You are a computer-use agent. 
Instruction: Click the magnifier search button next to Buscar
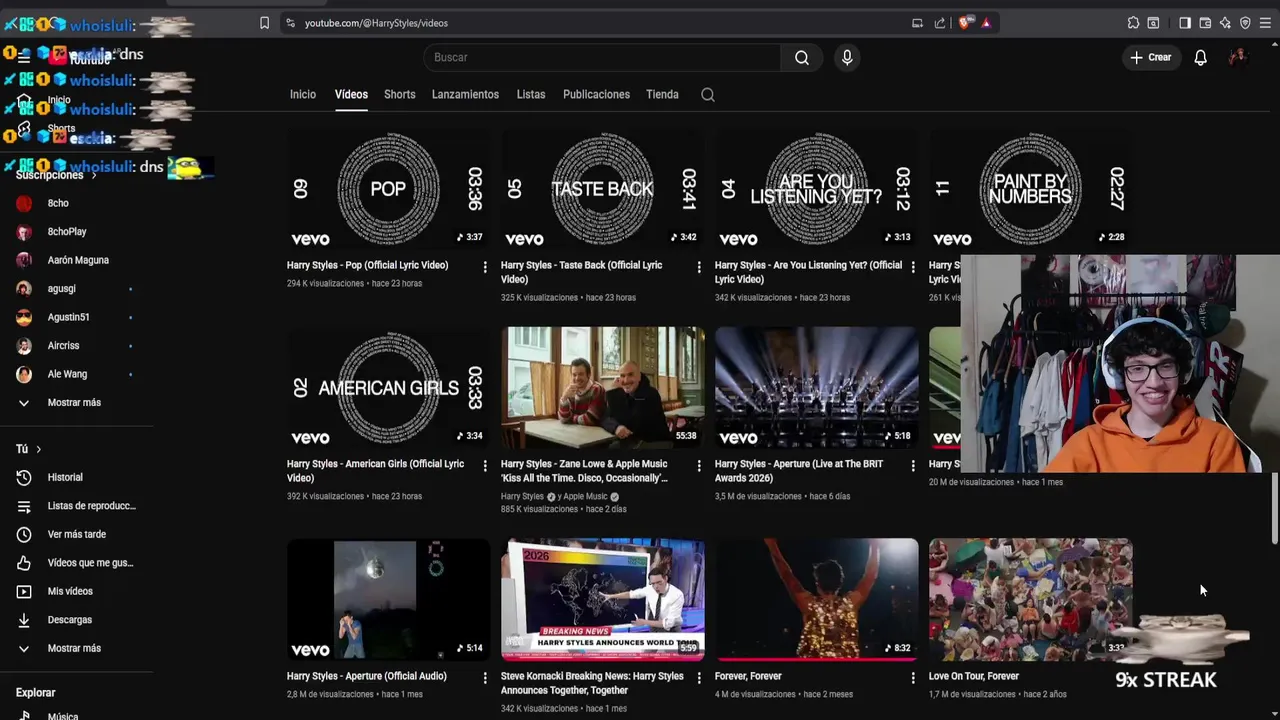[802, 58]
